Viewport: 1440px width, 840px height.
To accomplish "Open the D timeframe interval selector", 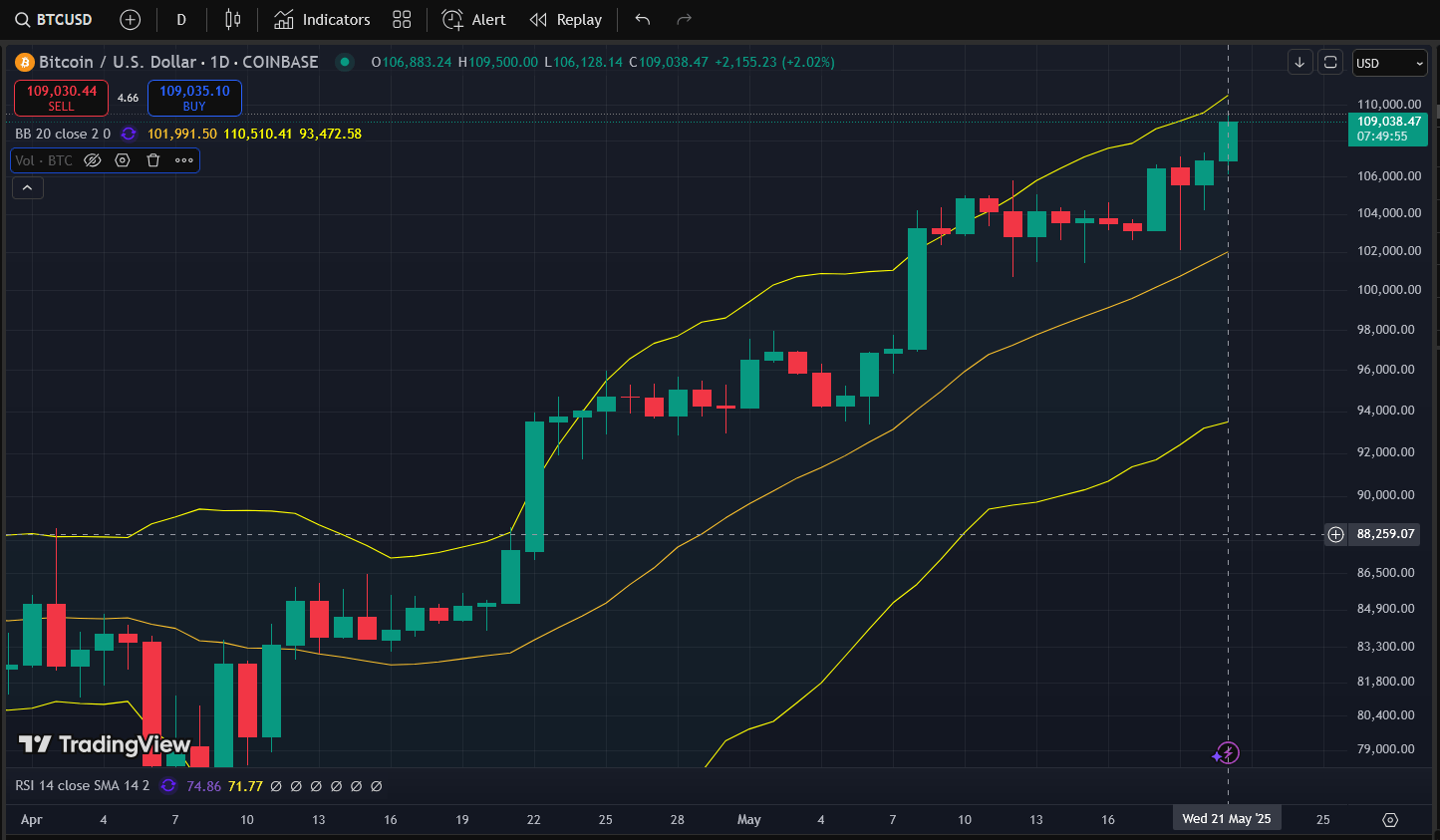I will tap(180, 20).
